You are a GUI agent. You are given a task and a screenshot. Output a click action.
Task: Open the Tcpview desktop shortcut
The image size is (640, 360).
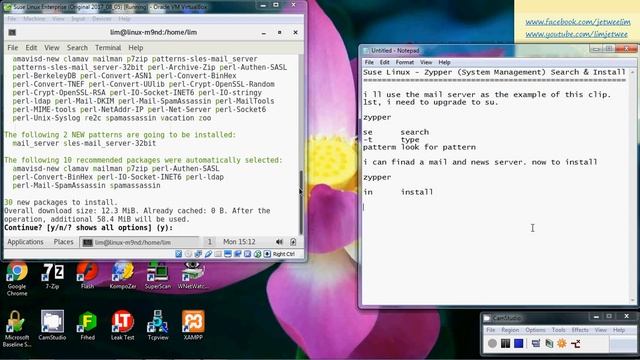pyautogui.click(x=158, y=326)
